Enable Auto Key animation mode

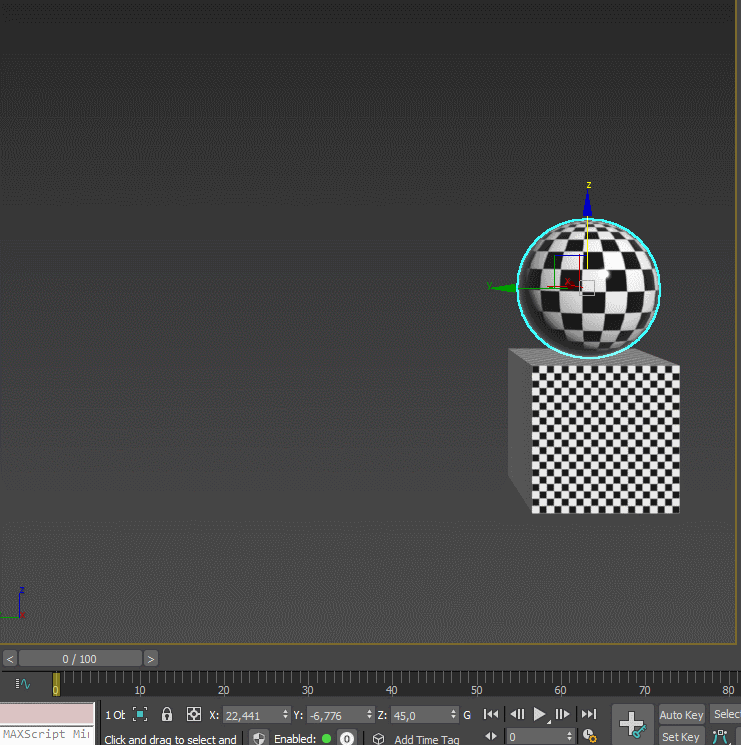681,715
